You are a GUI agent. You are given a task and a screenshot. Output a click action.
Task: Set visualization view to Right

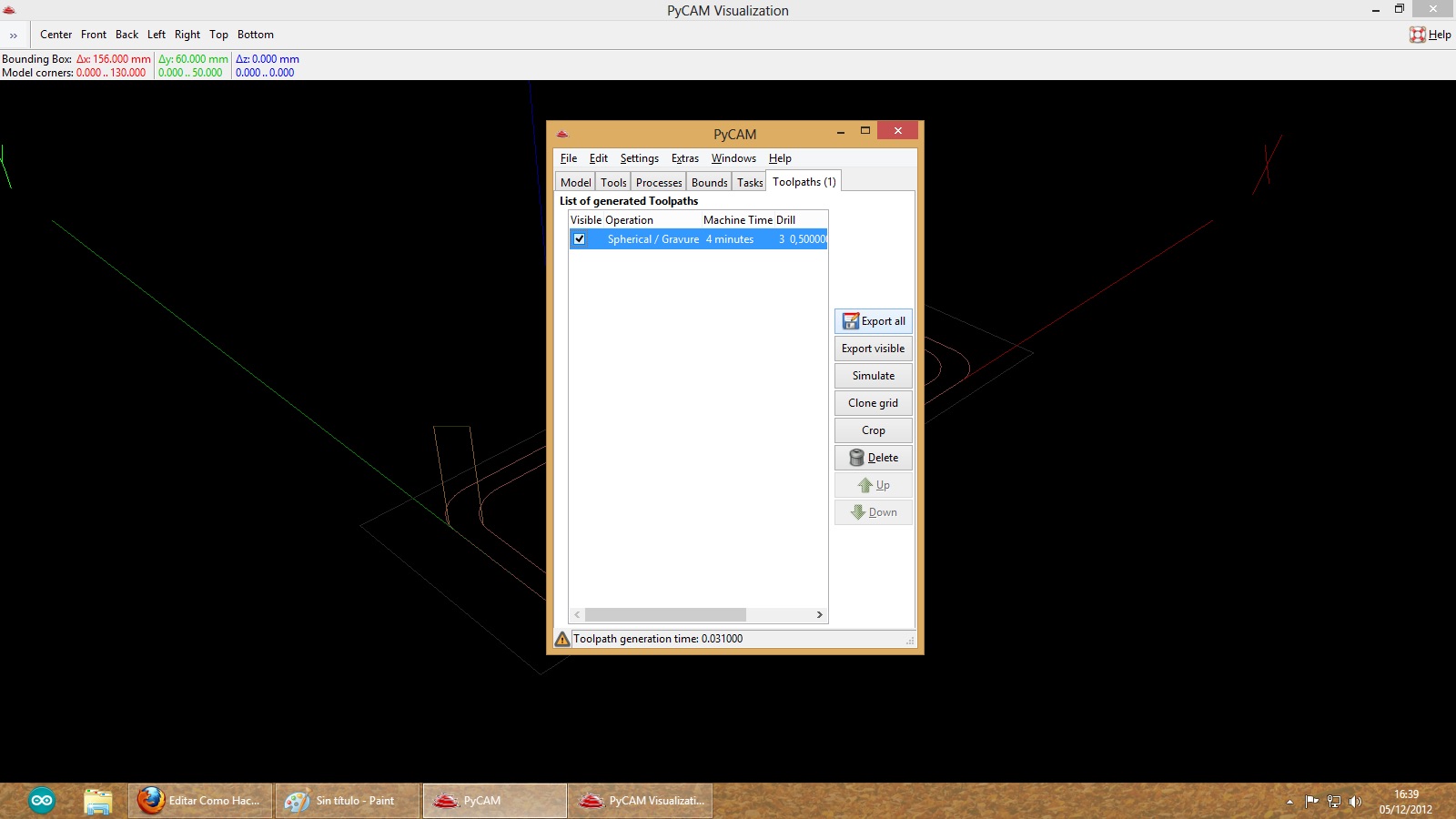187,35
